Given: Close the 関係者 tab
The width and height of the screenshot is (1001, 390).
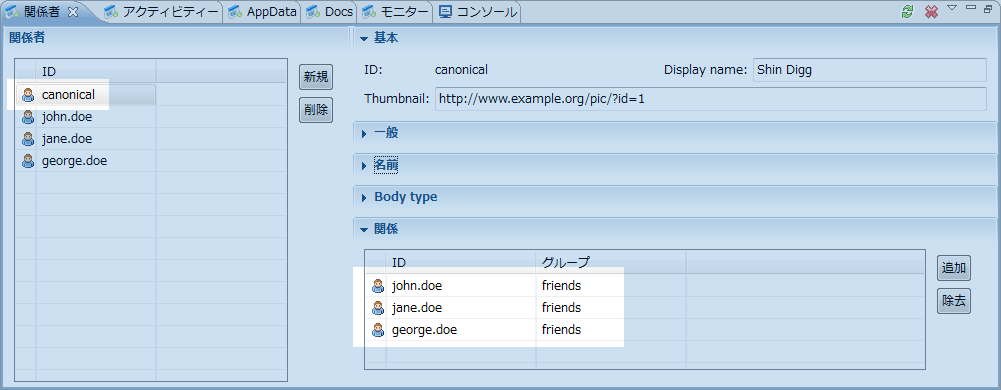Looking at the screenshot, I should point(73,11).
